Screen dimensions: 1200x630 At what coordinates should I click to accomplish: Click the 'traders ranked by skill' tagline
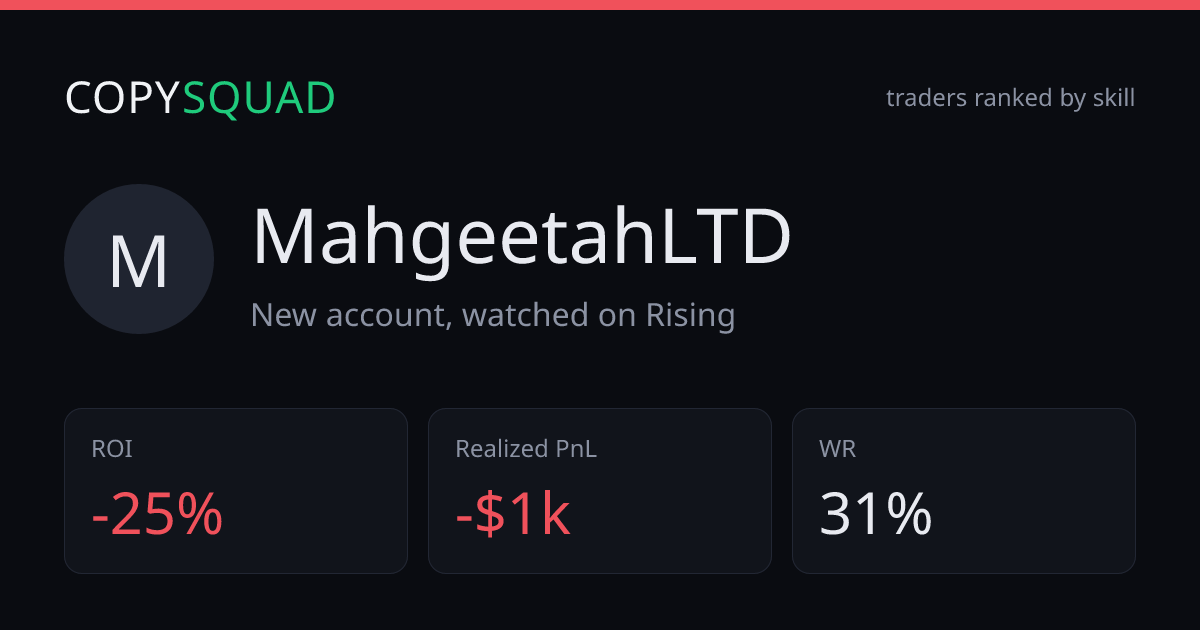coord(1010,98)
